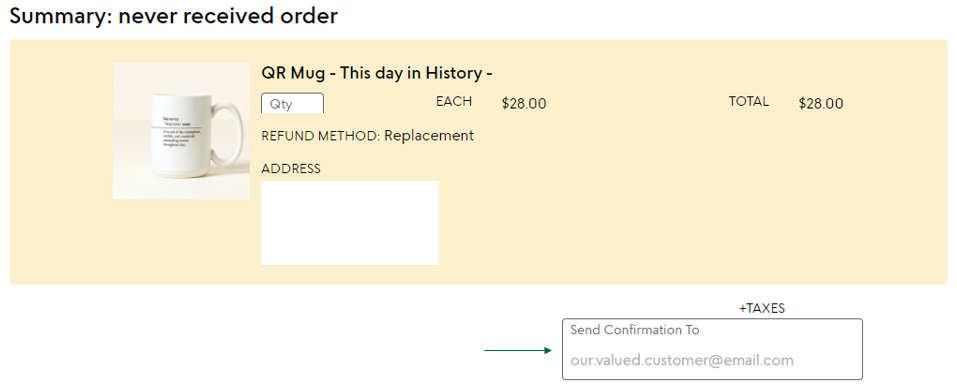Click the ADDRESS label above the box
957x387 pixels.
coord(291,169)
